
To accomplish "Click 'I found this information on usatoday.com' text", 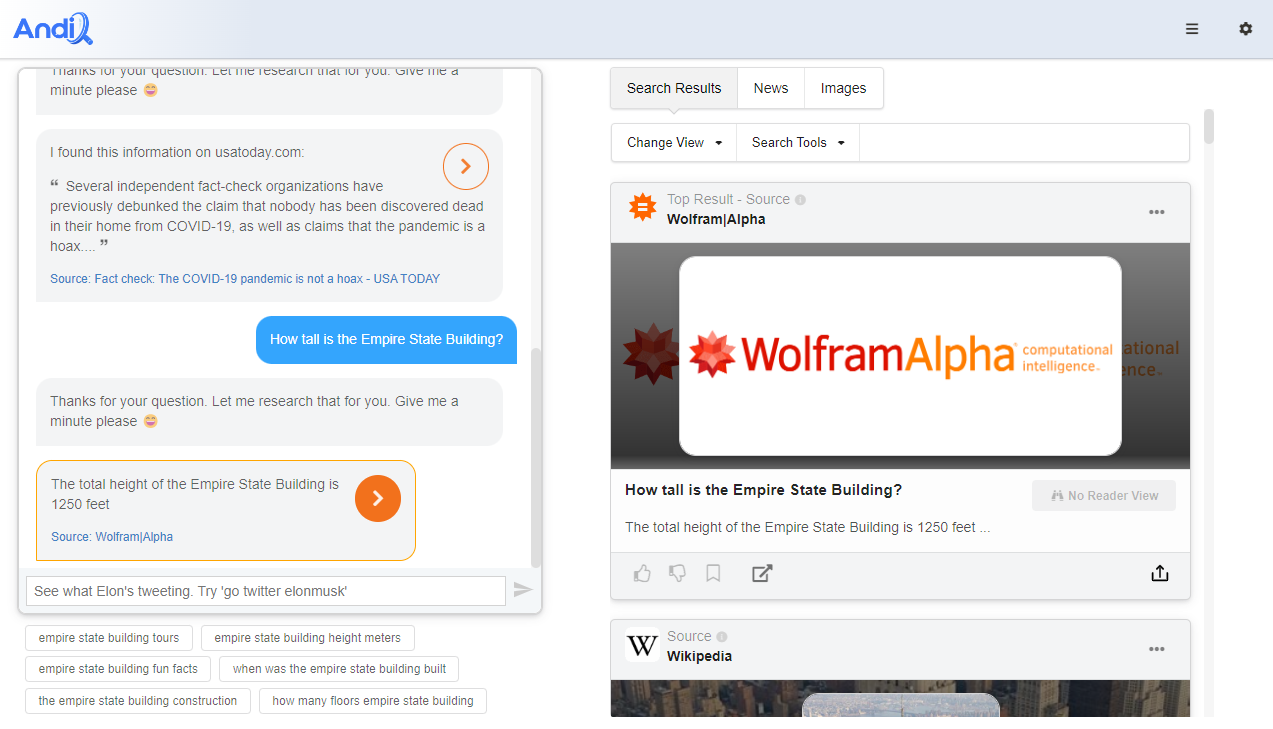I will pyautogui.click(x=177, y=152).
